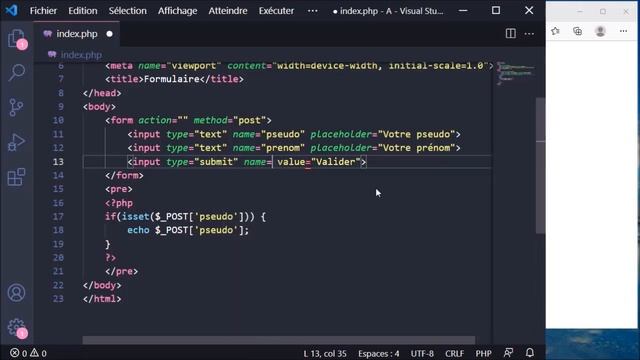Image resolution: width=640 pixels, height=360 pixels.
Task: Open the Explorer view in activity bar
Action: point(17,38)
